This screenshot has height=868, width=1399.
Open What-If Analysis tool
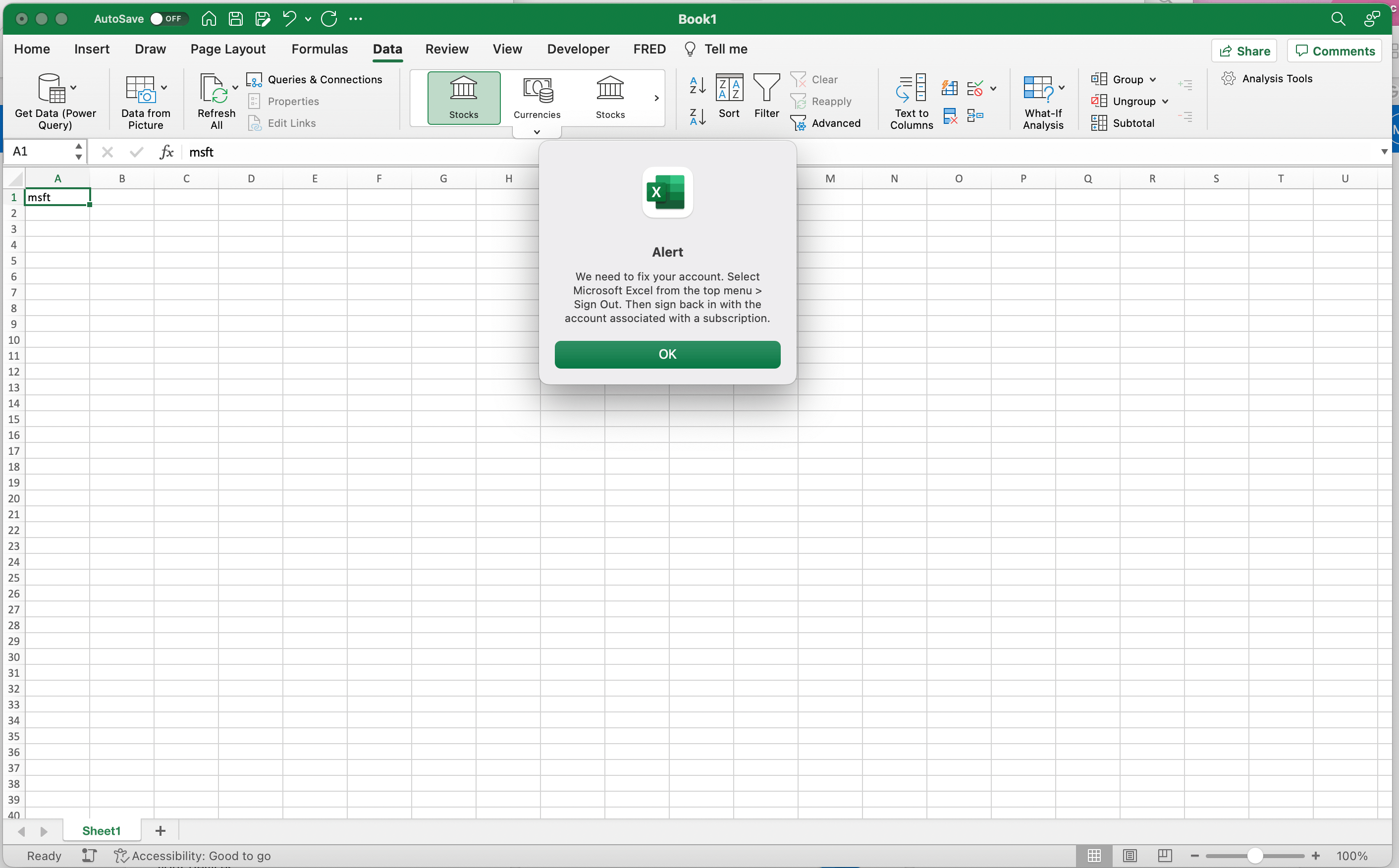pyautogui.click(x=1043, y=102)
